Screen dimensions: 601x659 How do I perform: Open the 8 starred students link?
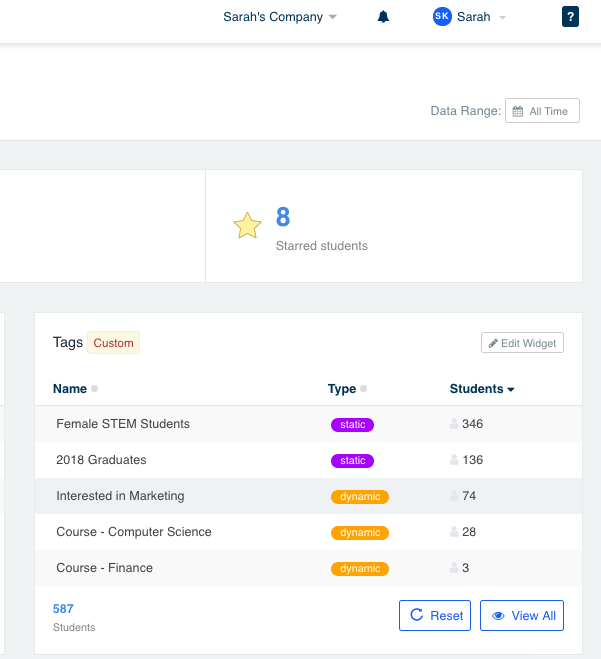(x=283, y=217)
